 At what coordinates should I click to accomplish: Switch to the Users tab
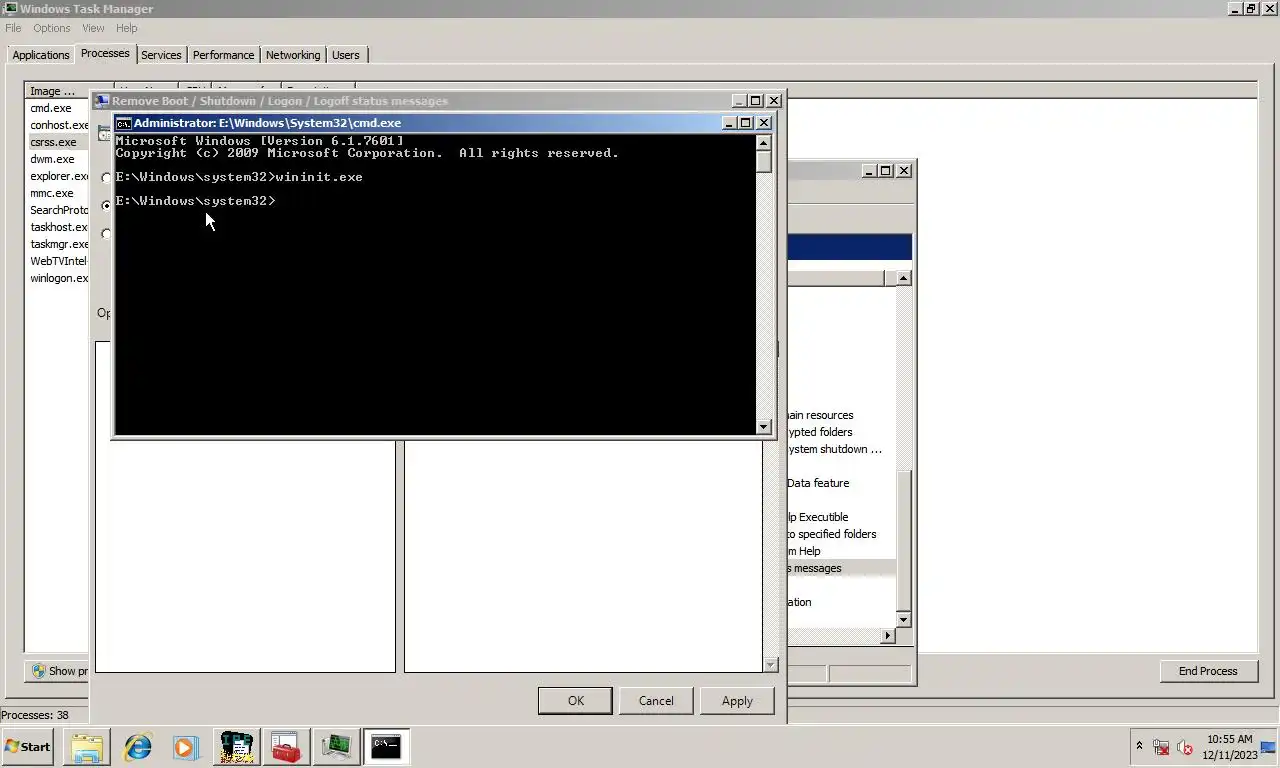point(346,55)
